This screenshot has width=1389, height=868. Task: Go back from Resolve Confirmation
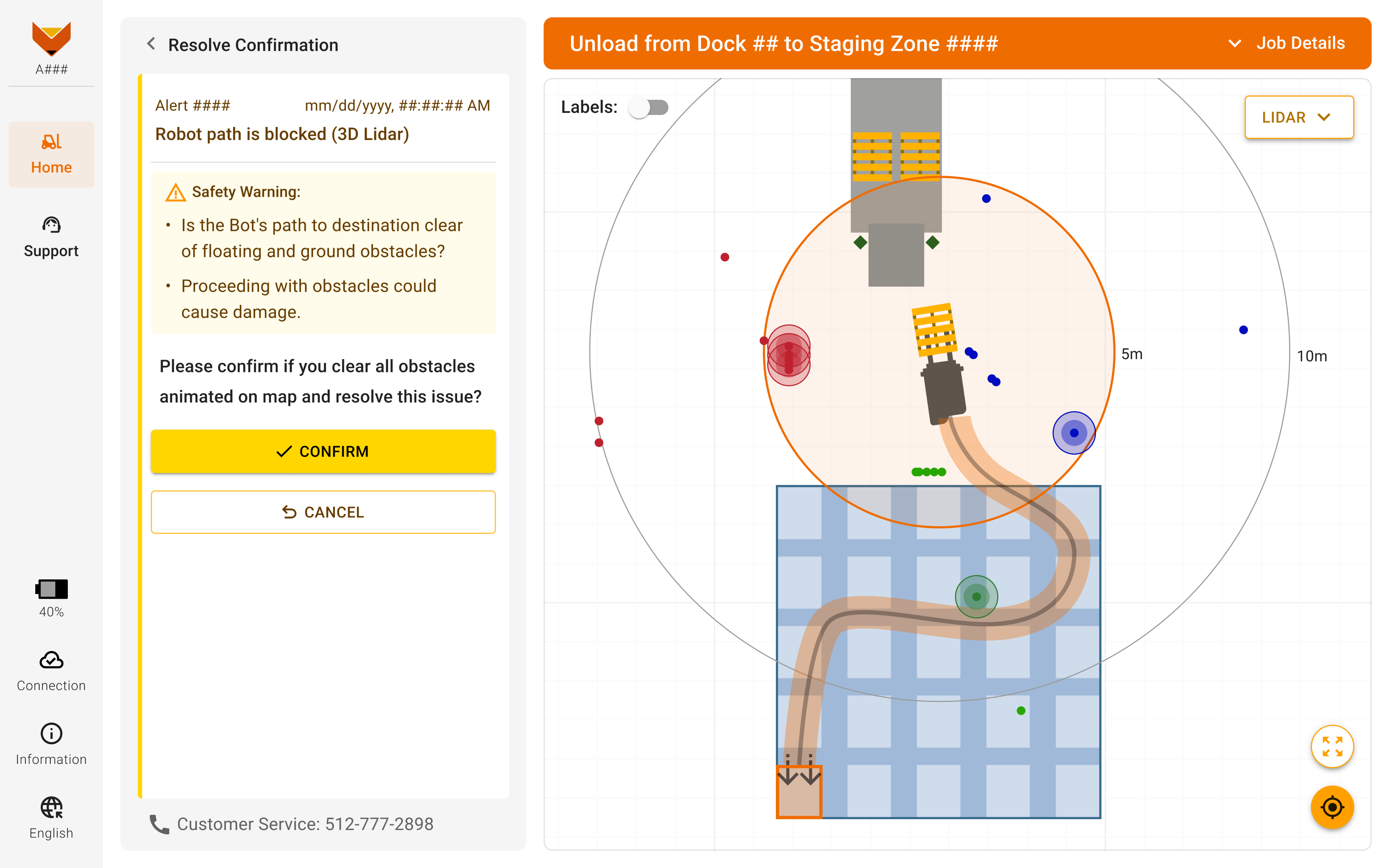[151, 44]
